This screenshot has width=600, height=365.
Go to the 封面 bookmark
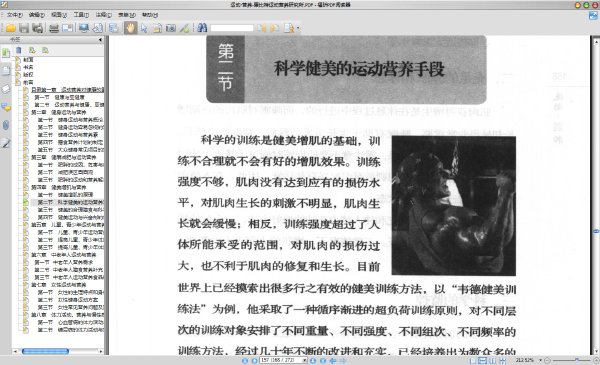(x=28, y=60)
